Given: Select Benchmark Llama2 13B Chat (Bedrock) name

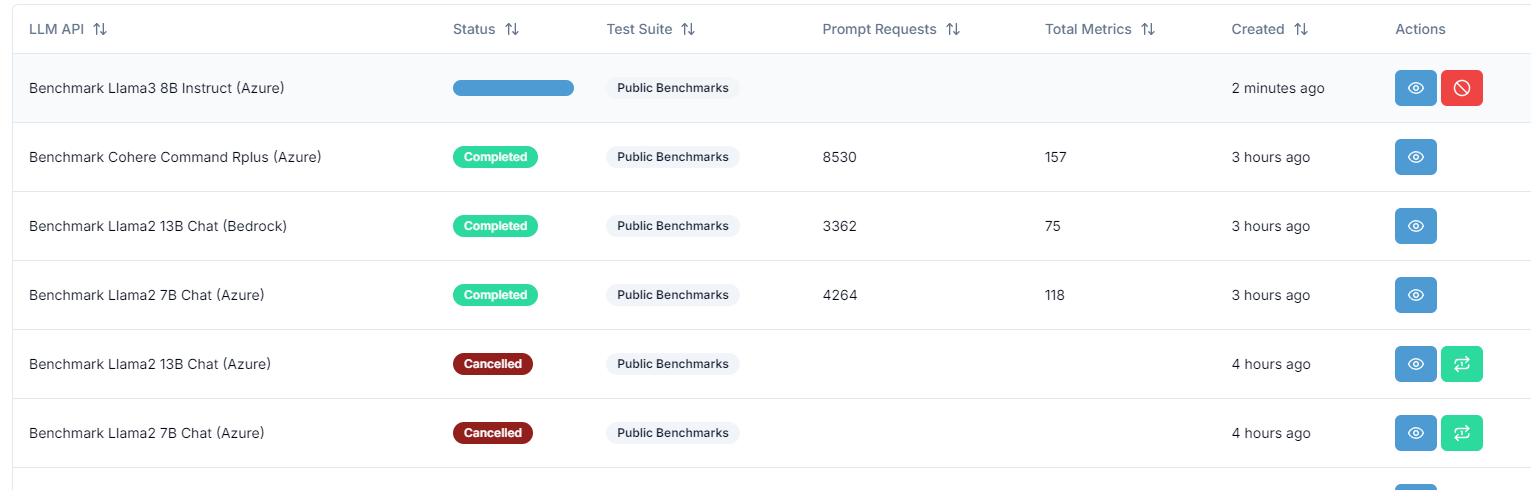Looking at the screenshot, I should pyautogui.click(x=158, y=226).
